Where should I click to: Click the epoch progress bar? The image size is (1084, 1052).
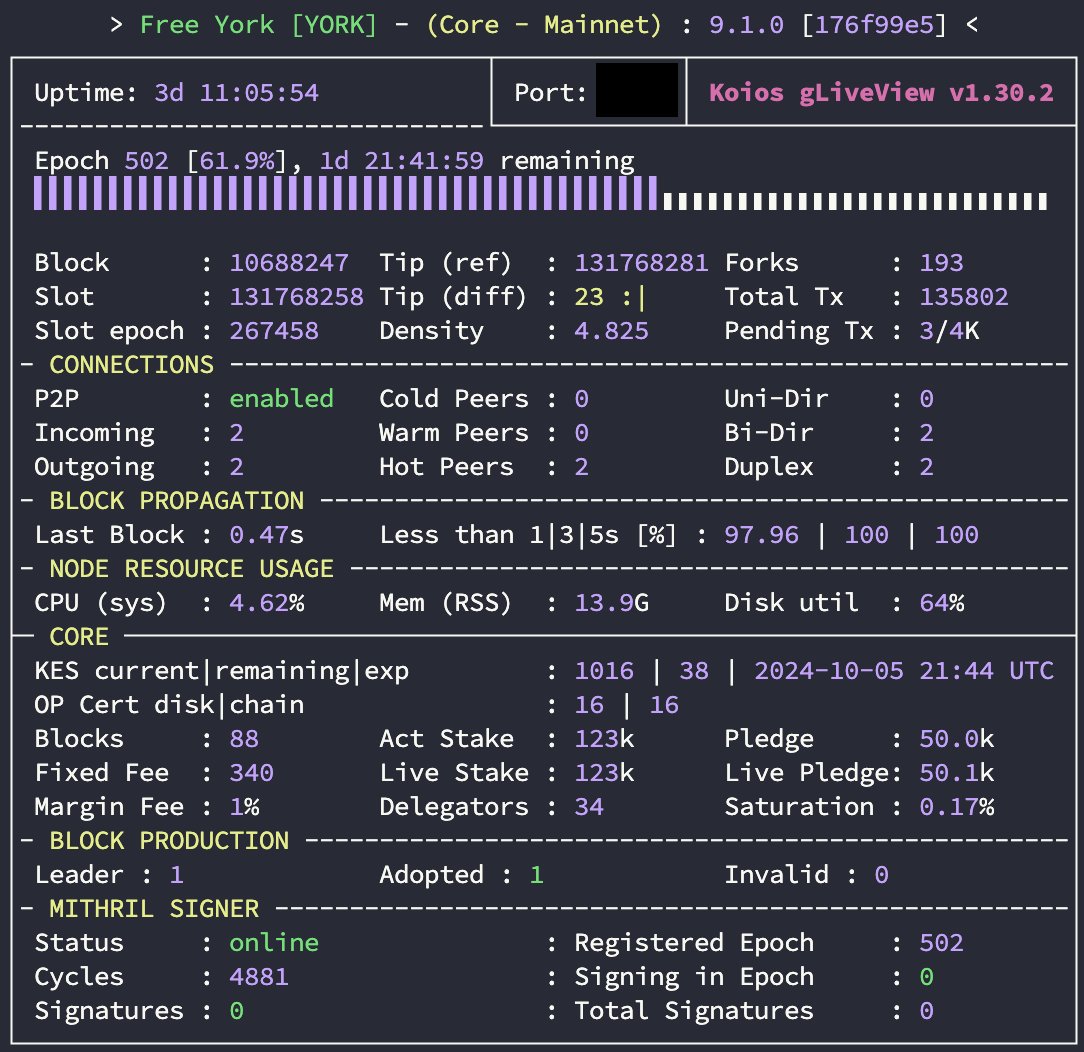(x=541, y=194)
